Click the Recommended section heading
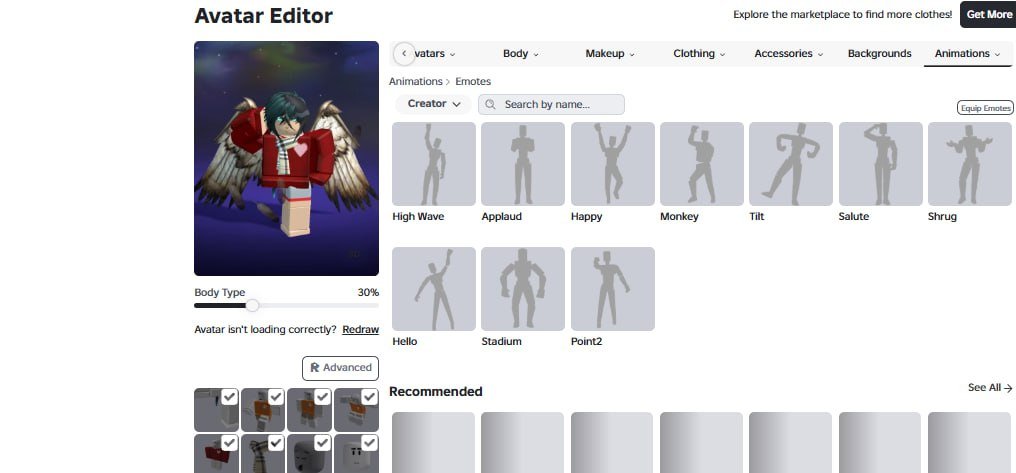Image resolution: width=1016 pixels, height=473 pixels. pos(435,391)
